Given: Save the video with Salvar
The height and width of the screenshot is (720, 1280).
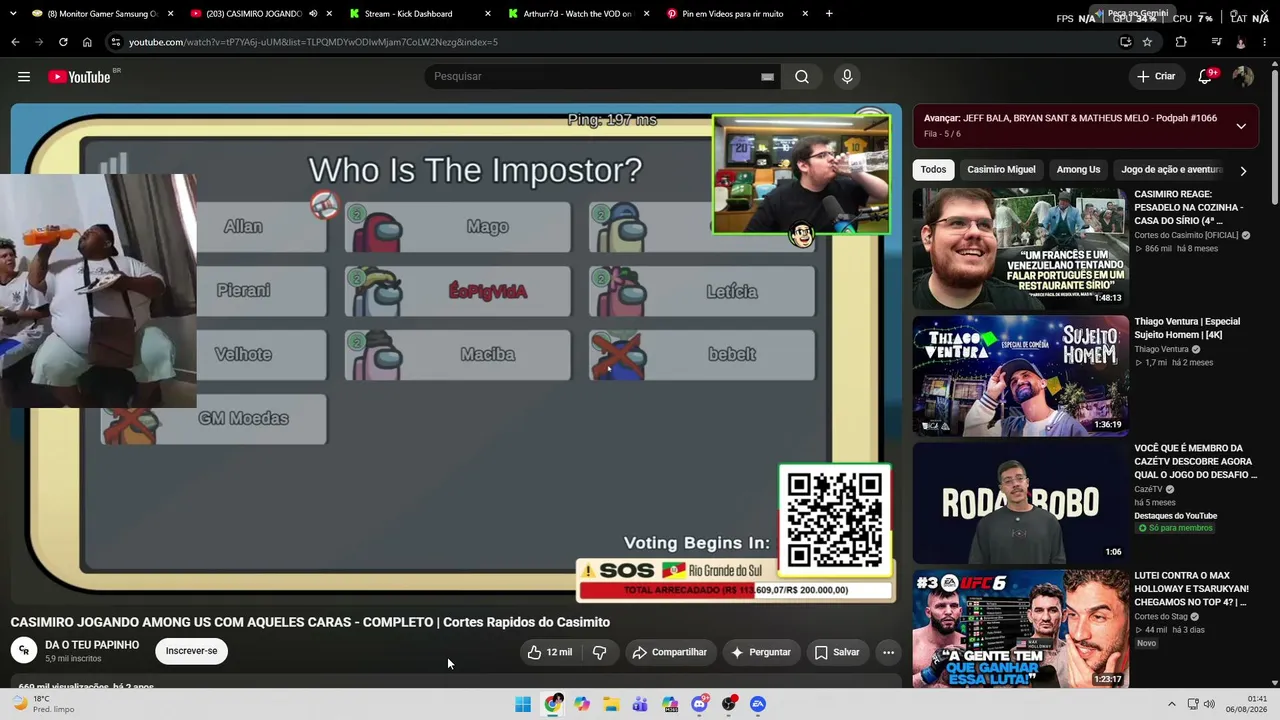Looking at the screenshot, I should pos(837,652).
